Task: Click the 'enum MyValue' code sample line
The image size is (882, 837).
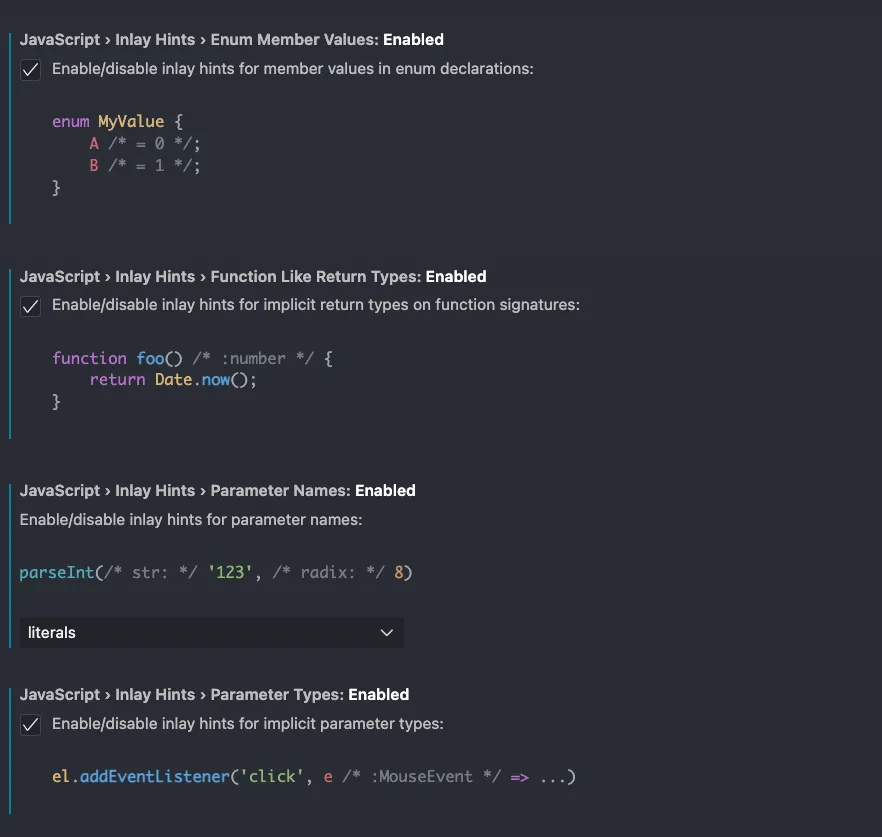Action: tap(118, 122)
